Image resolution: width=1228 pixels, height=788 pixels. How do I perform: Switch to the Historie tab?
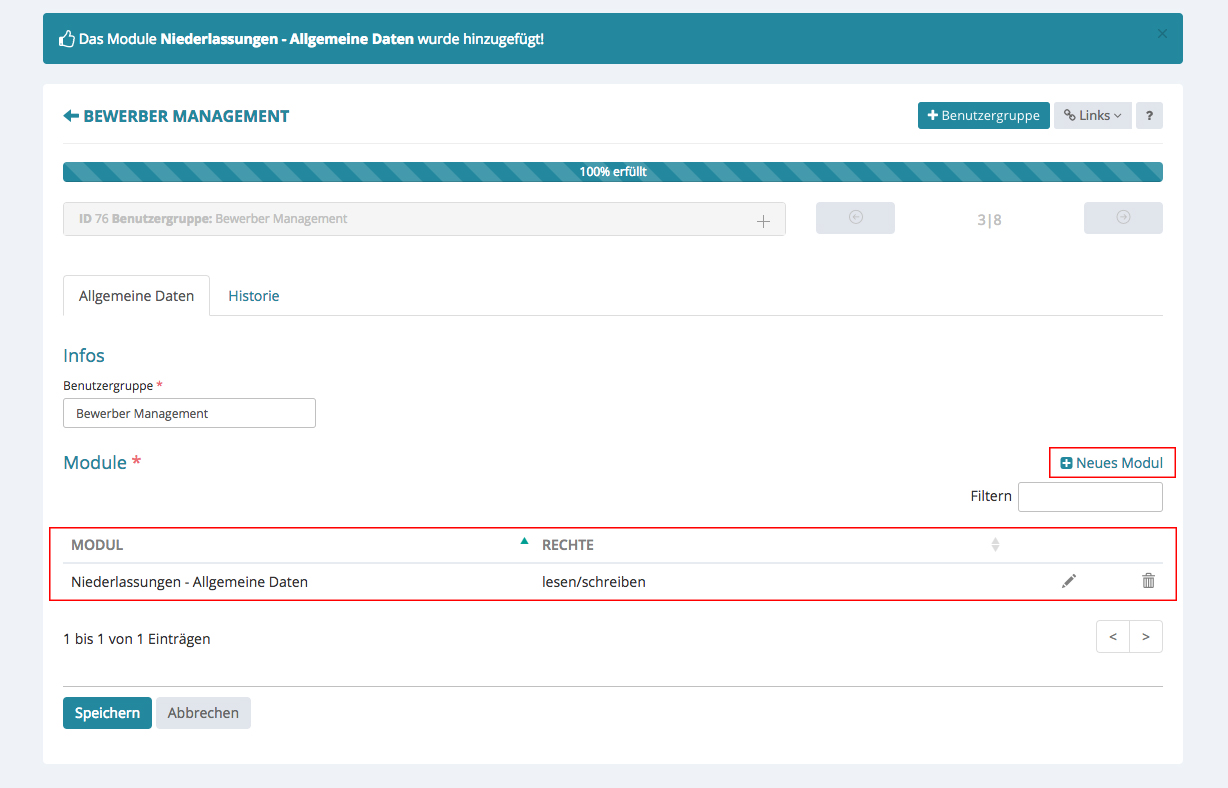(x=253, y=296)
